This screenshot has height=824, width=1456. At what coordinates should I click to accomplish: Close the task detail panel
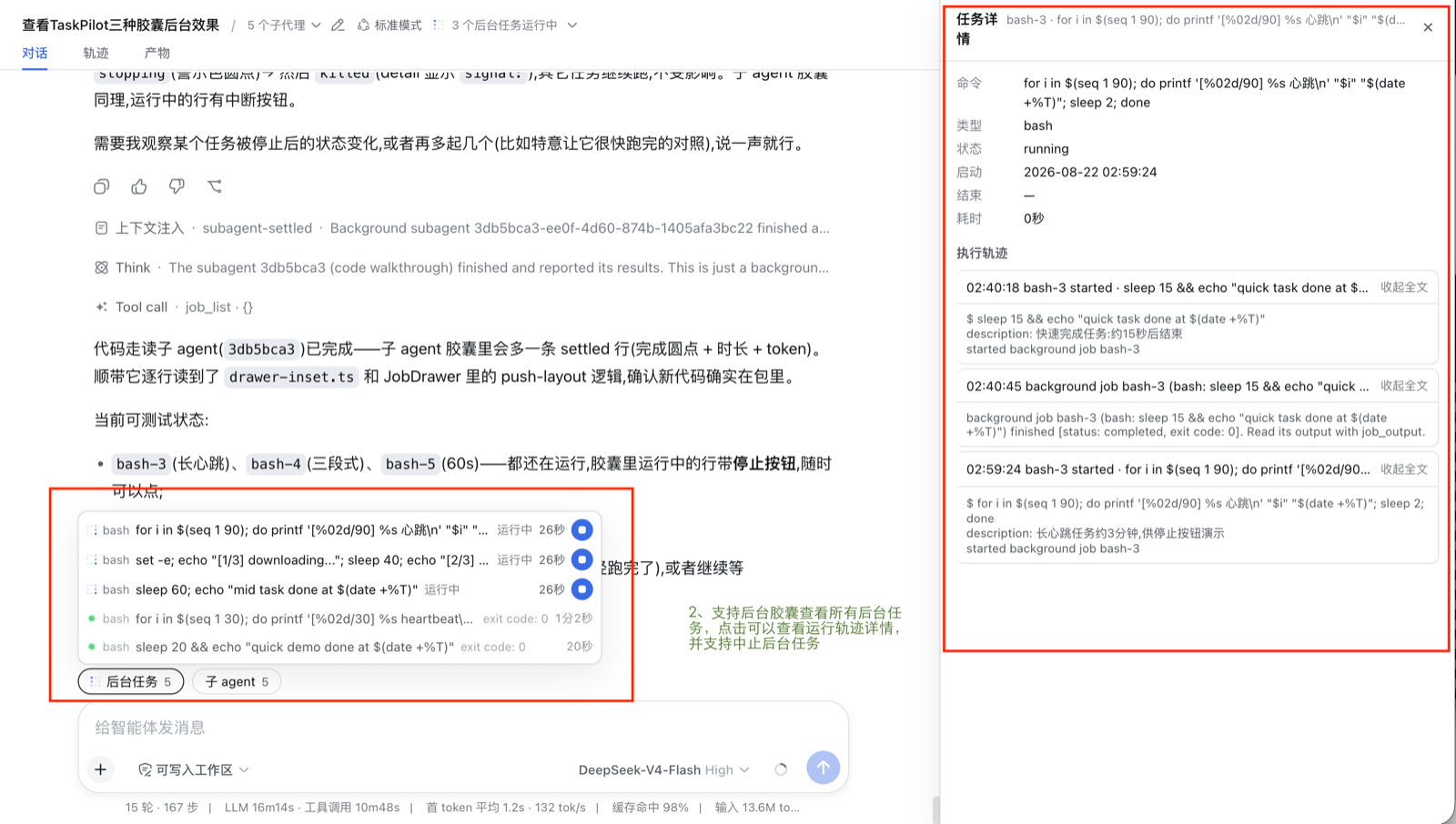pos(1428,27)
